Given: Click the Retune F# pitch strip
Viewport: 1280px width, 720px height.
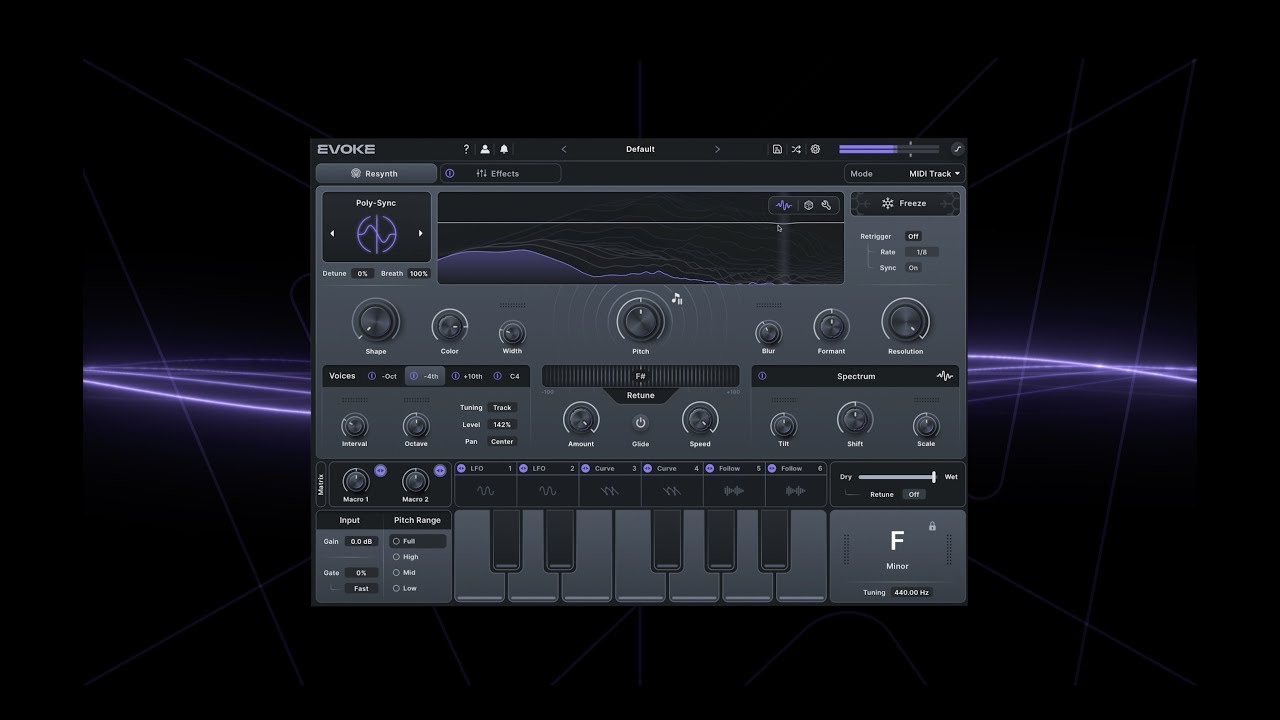Looking at the screenshot, I should [641, 376].
